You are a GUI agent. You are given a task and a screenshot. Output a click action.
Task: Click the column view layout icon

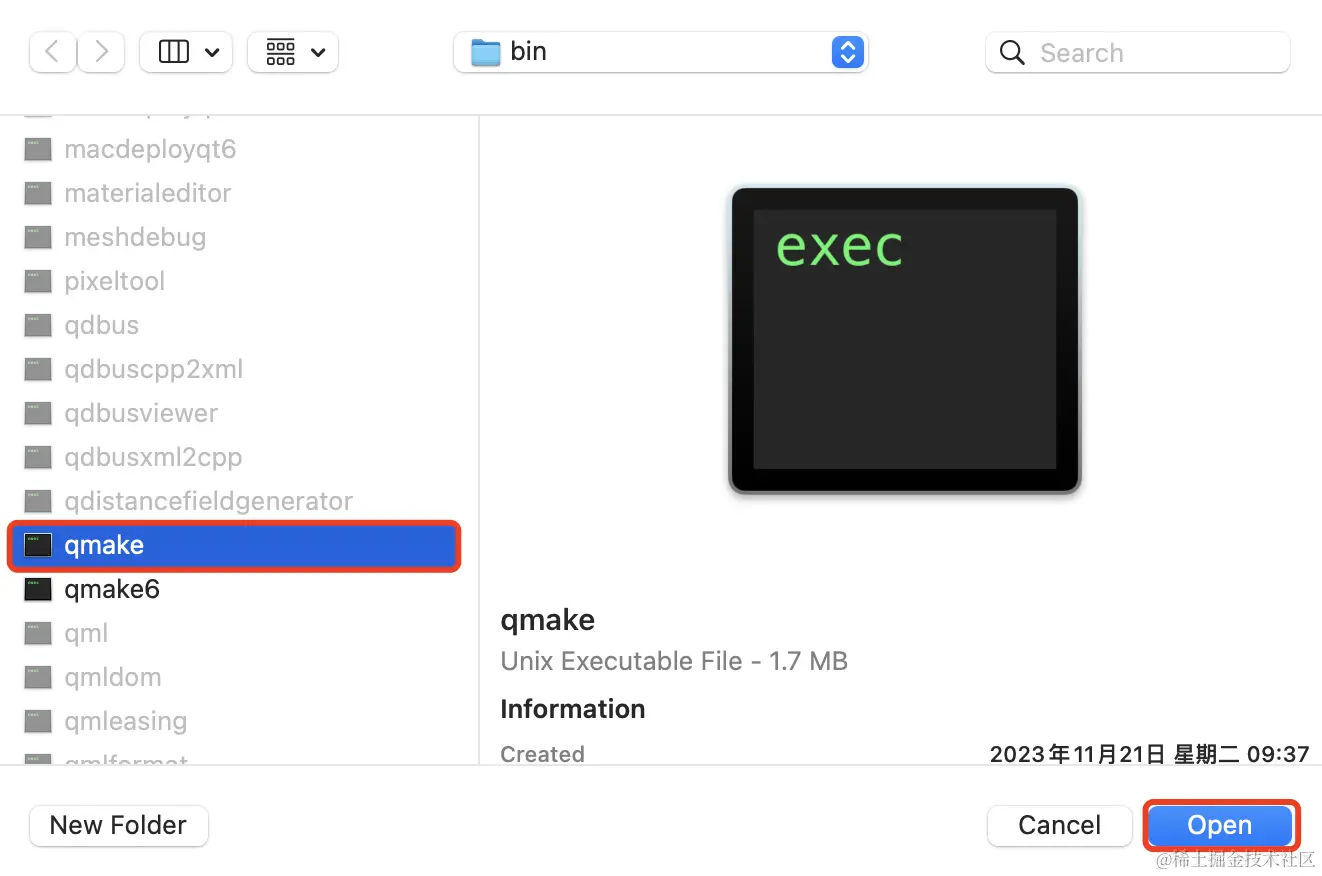pyautogui.click(x=174, y=52)
